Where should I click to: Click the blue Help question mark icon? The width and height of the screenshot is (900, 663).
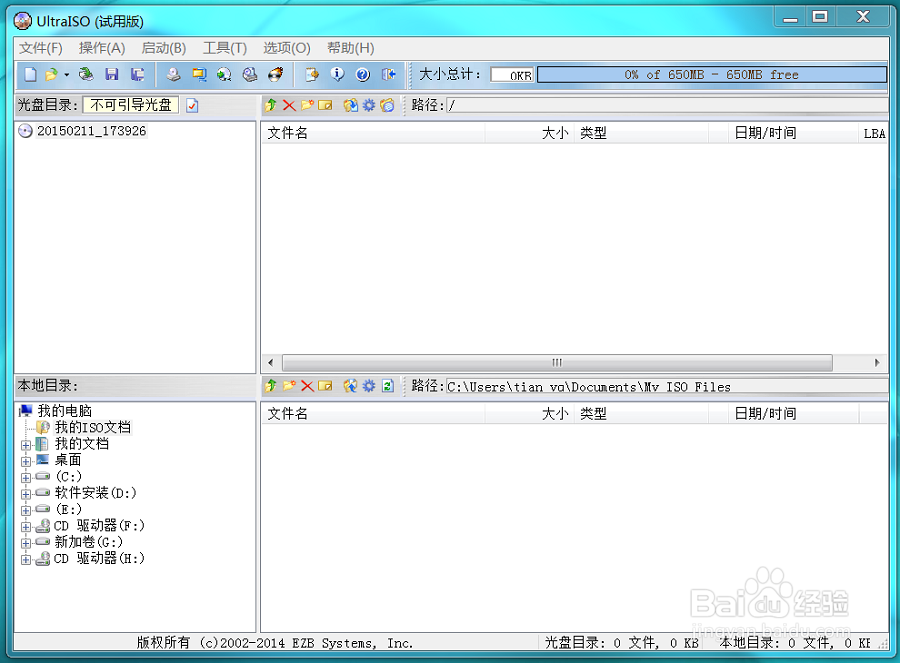(363, 75)
